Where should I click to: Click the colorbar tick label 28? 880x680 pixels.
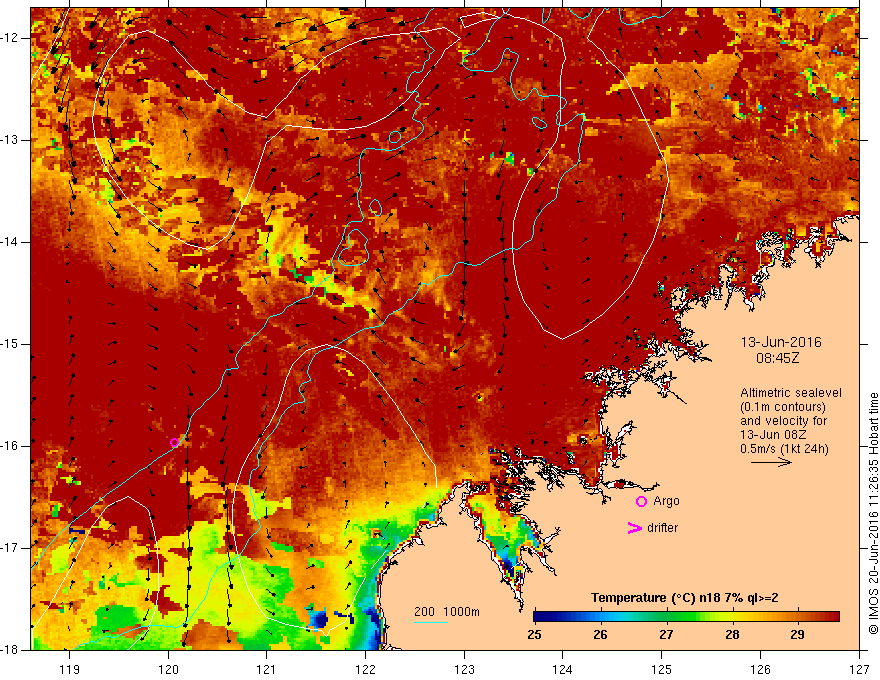tap(732, 635)
